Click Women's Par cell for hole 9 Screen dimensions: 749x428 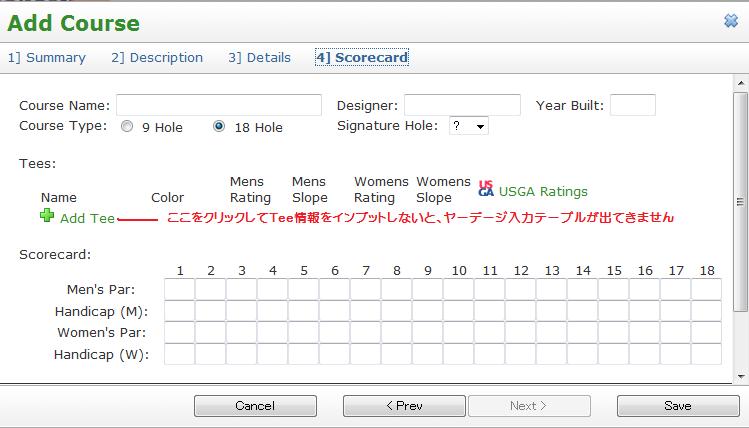[x=428, y=332]
